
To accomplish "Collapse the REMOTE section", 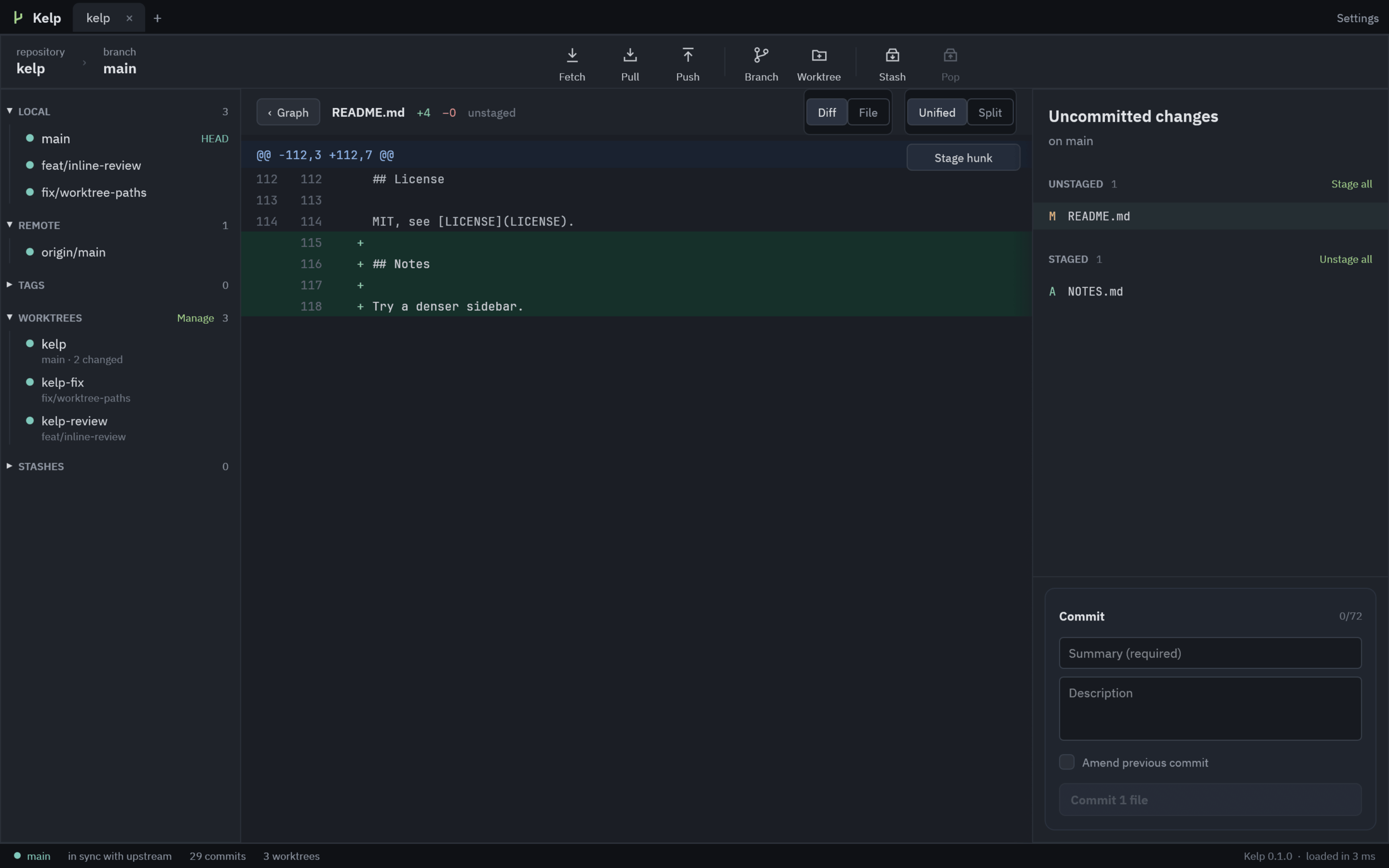I will [9, 224].
